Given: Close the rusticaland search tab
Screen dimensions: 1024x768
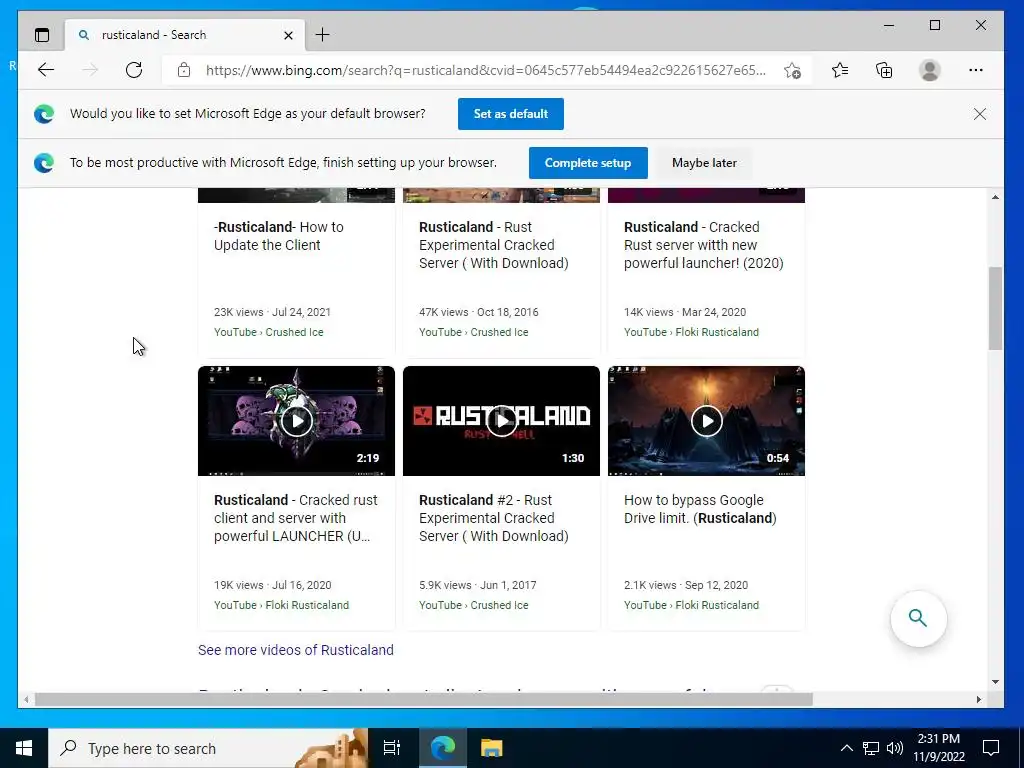Looking at the screenshot, I should [288, 35].
